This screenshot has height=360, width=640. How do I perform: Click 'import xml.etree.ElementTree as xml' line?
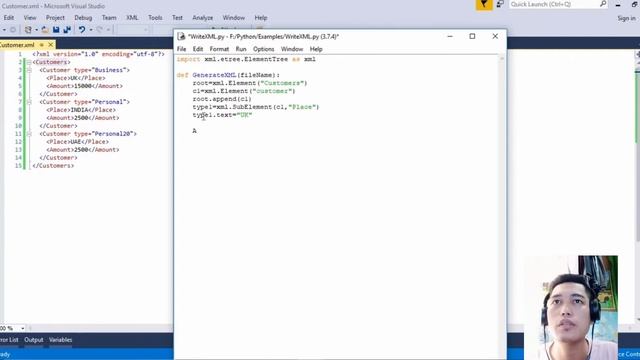pos(246,59)
